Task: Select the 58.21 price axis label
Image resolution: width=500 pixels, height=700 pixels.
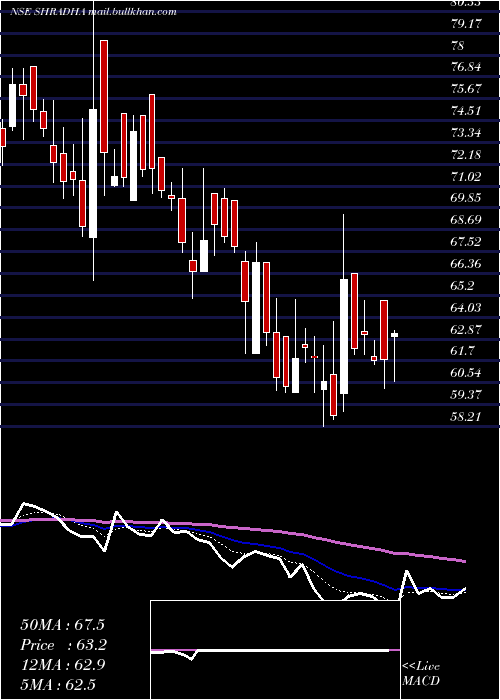Action: (x=466, y=417)
